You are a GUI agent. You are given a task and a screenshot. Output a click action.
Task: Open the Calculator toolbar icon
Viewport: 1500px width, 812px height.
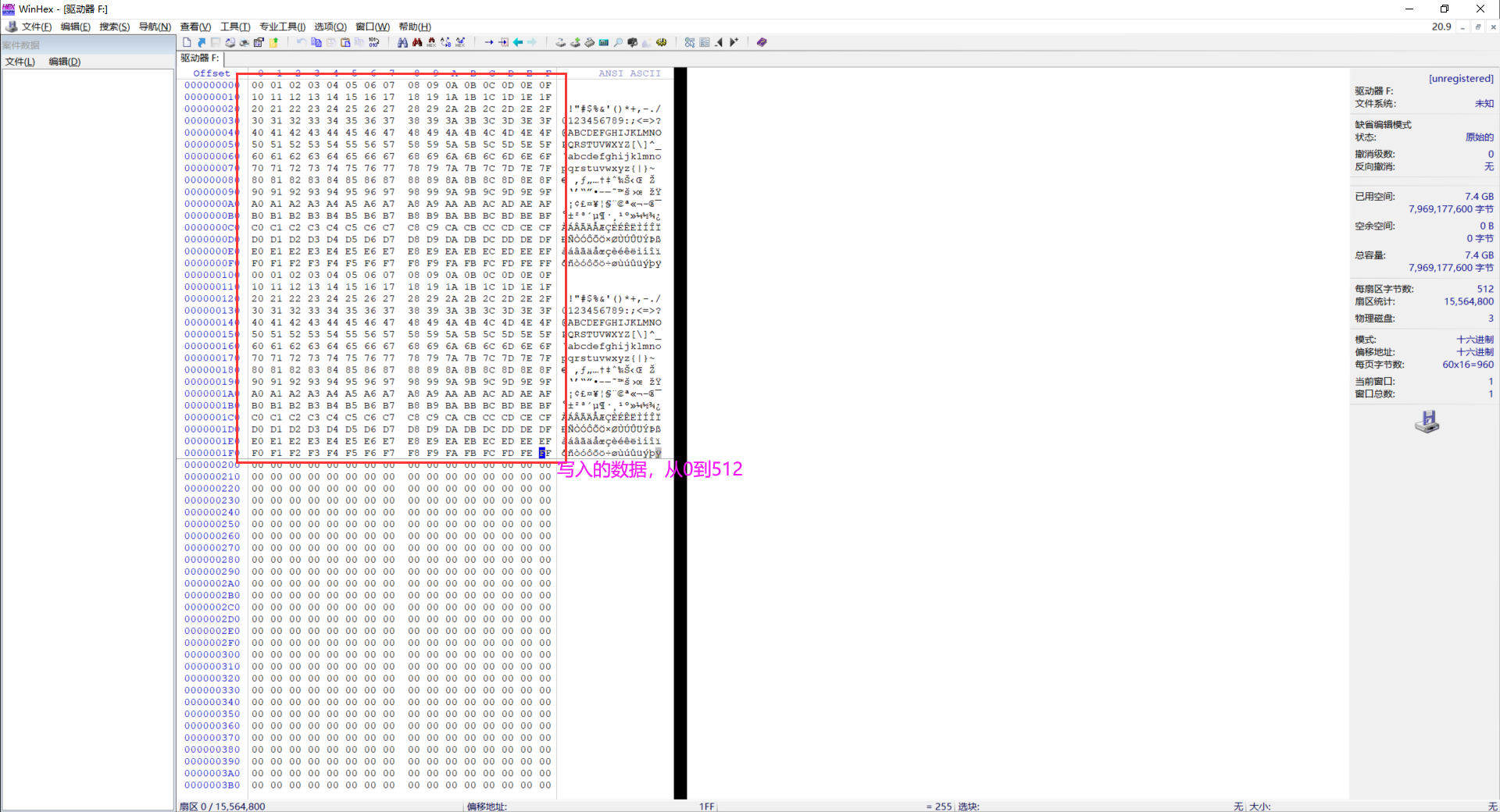pos(603,42)
